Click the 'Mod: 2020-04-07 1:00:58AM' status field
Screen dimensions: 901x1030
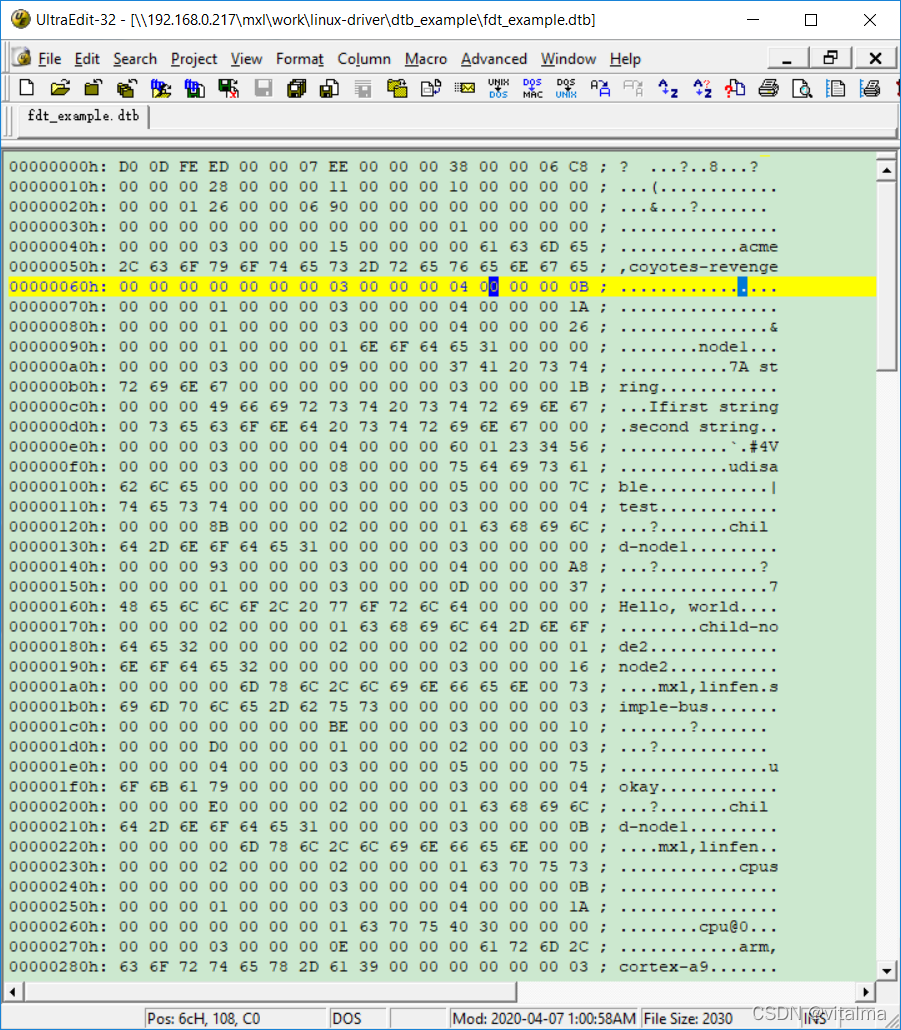[x=544, y=1019]
